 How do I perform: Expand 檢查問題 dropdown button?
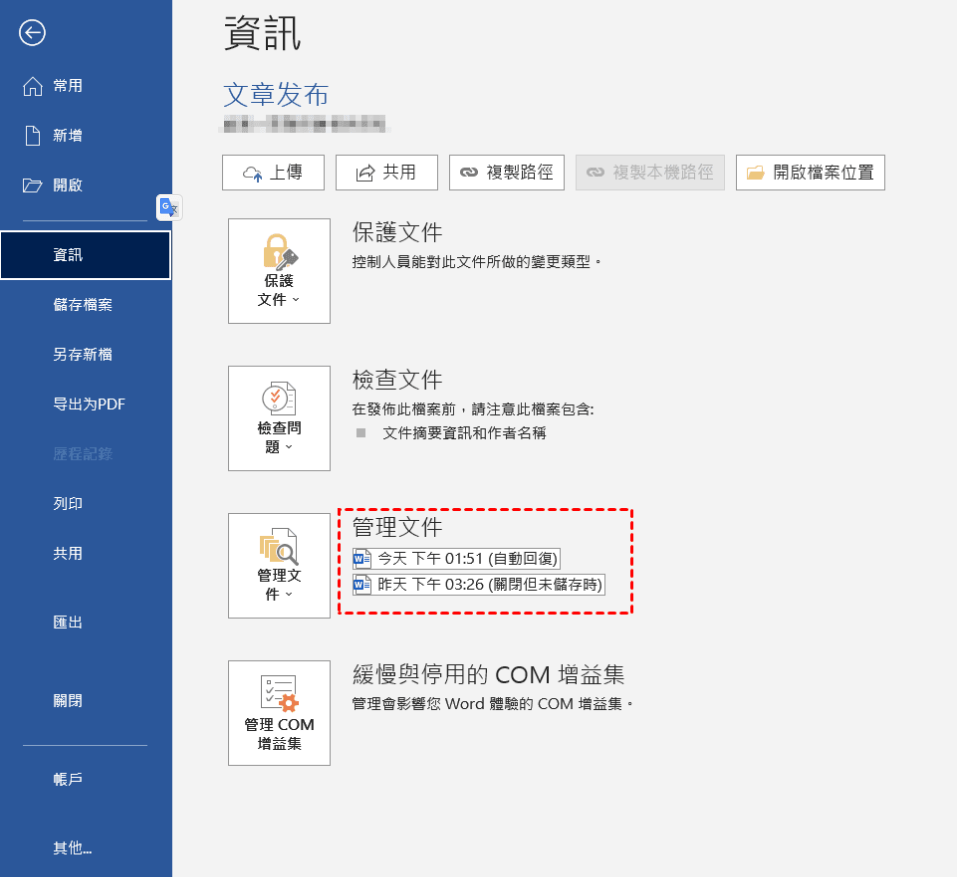pyautogui.click(x=279, y=418)
